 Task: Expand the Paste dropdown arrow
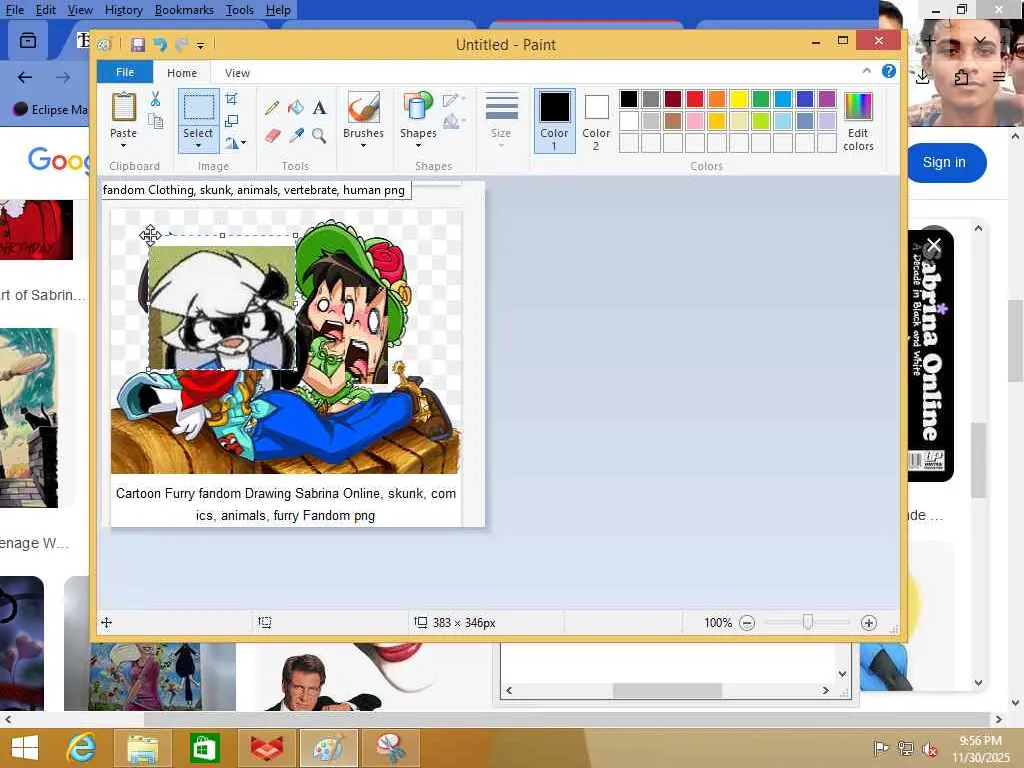[123, 146]
